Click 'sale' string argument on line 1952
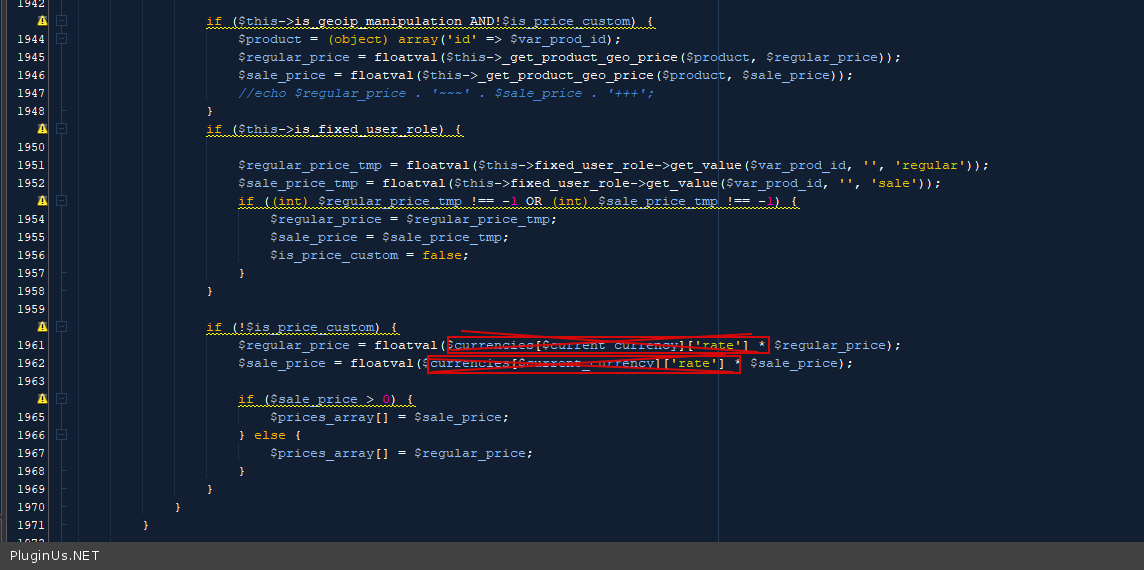Viewport: 1144px width, 570px height. coord(894,183)
